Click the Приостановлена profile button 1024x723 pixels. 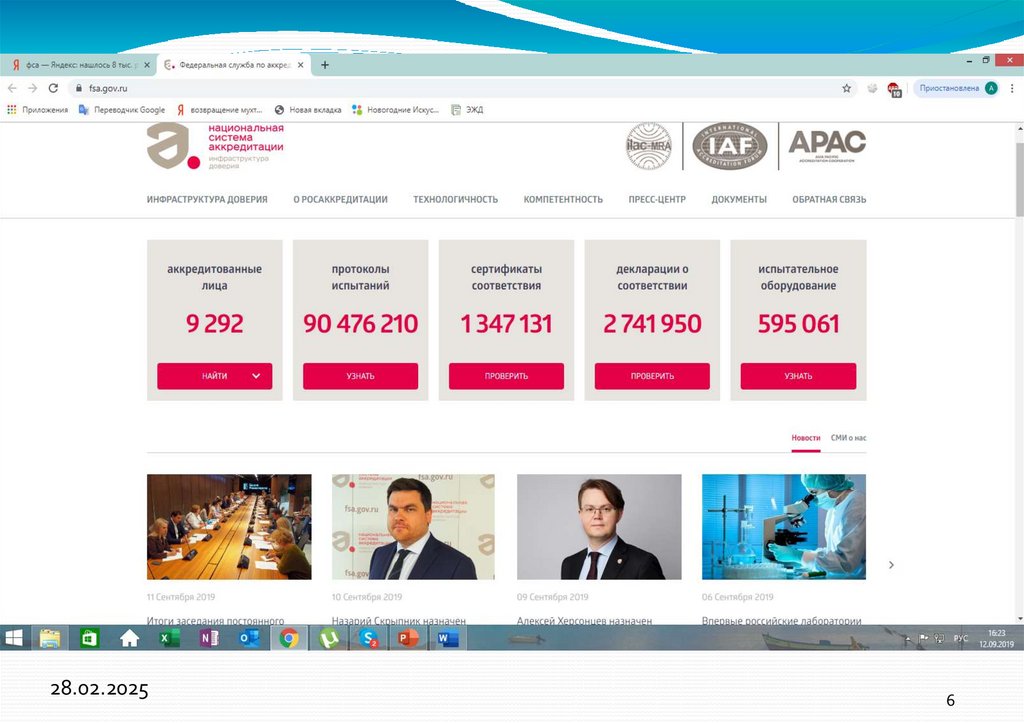coord(957,88)
